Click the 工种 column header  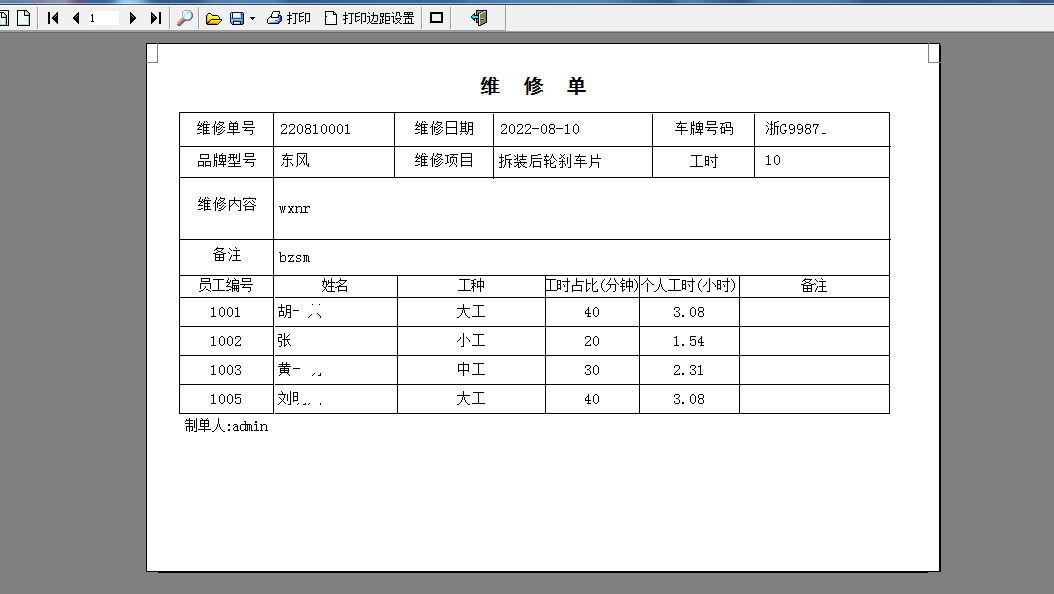(471, 286)
